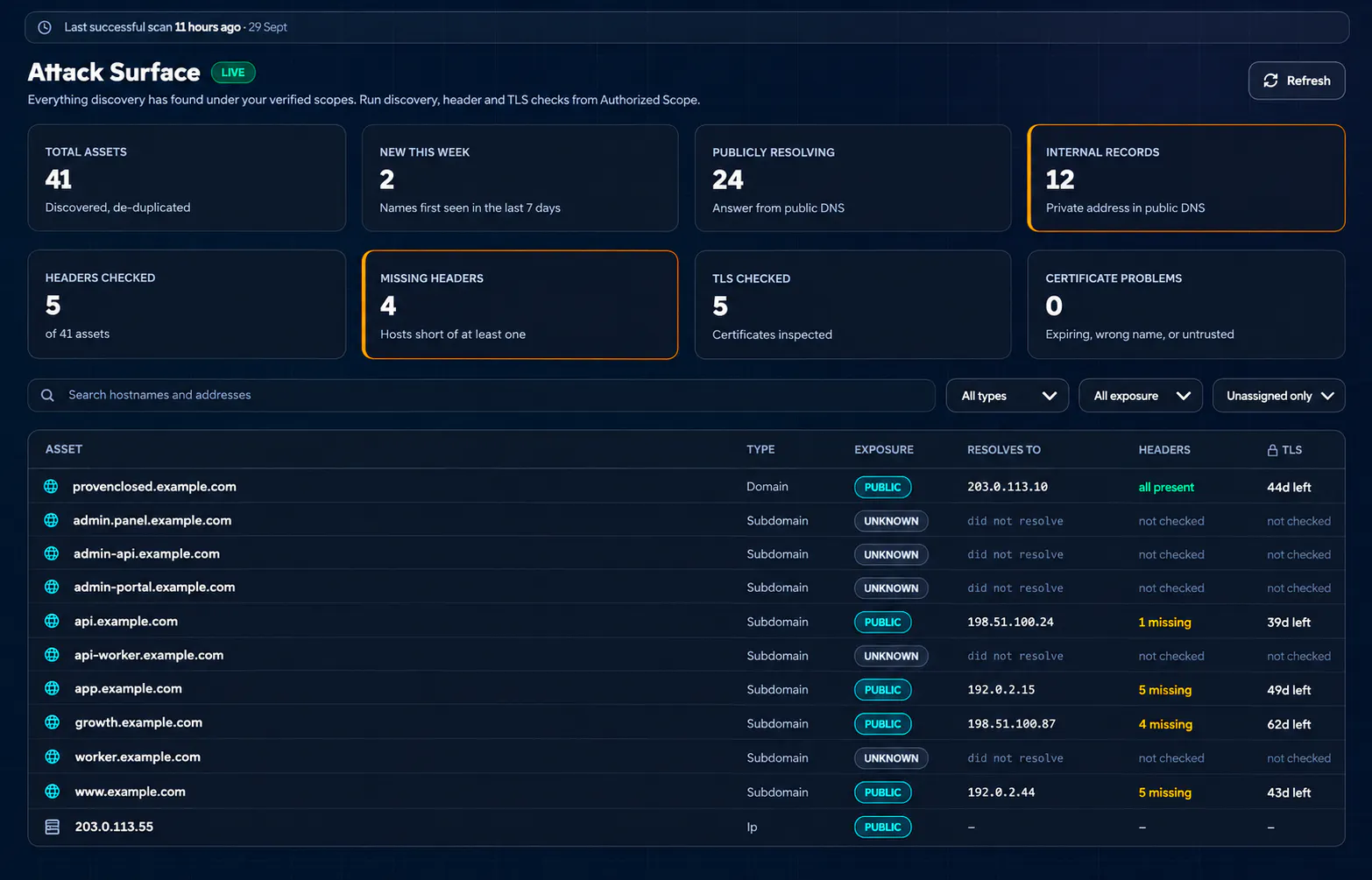Sort by the Exposure column header
Image resolution: width=1372 pixels, height=880 pixels.
pos(883,449)
